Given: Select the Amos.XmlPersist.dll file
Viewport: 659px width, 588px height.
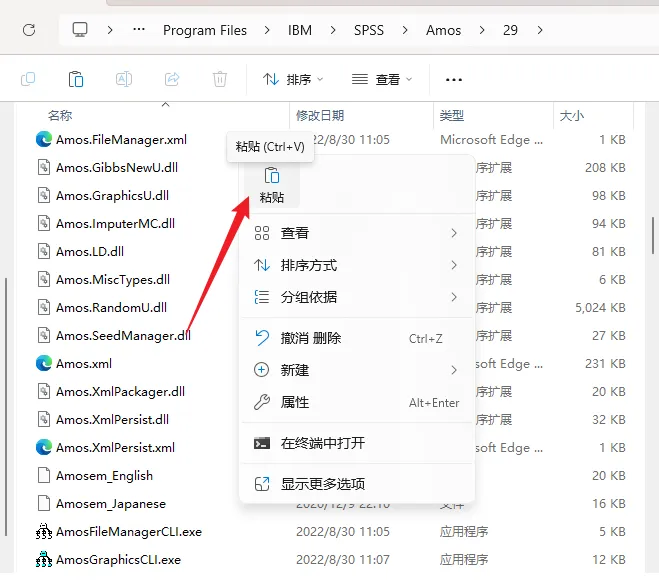Looking at the screenshot, I should [x=112, y=419].
